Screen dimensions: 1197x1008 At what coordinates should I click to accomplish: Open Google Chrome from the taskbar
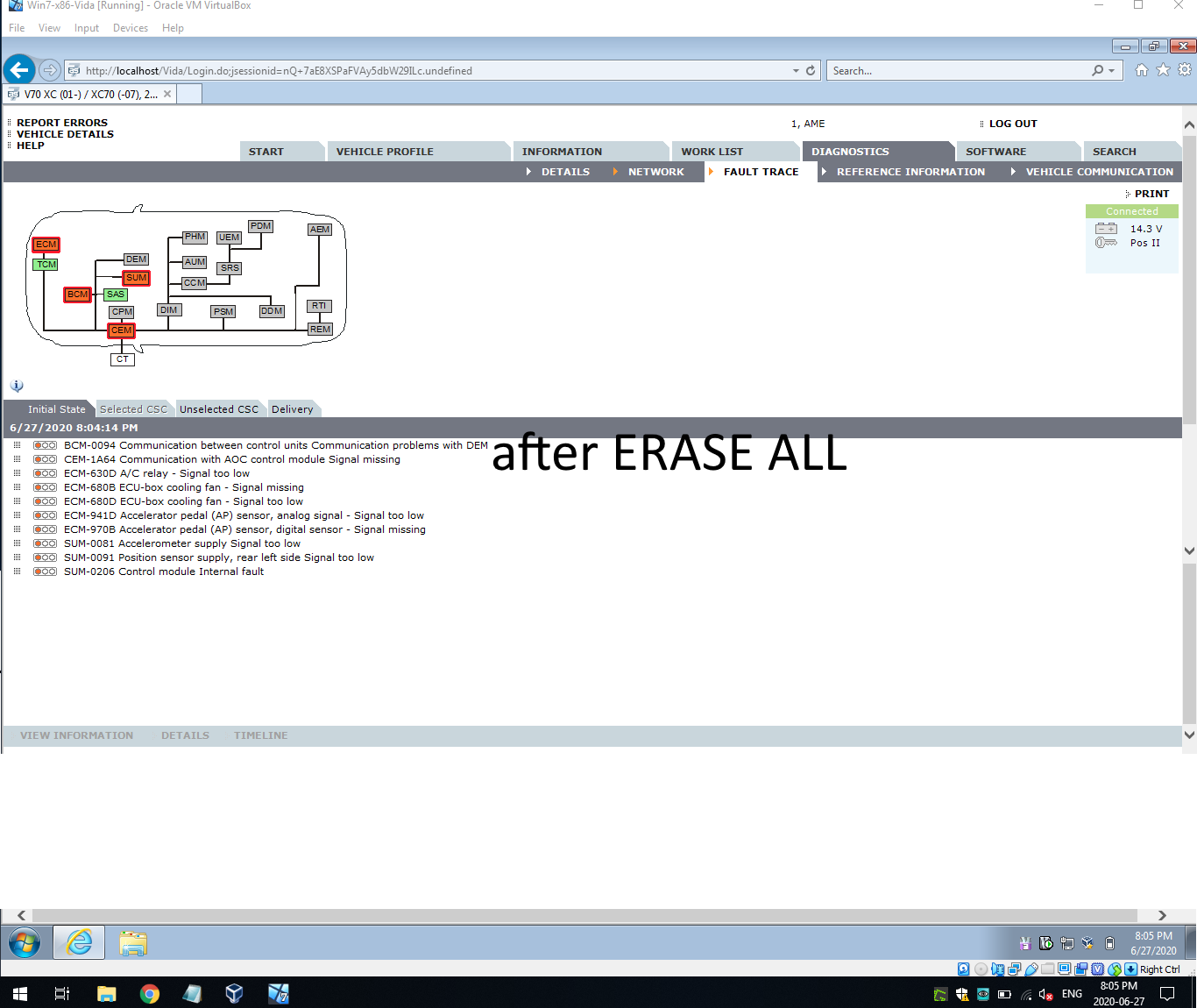click(x=150, y=993)
